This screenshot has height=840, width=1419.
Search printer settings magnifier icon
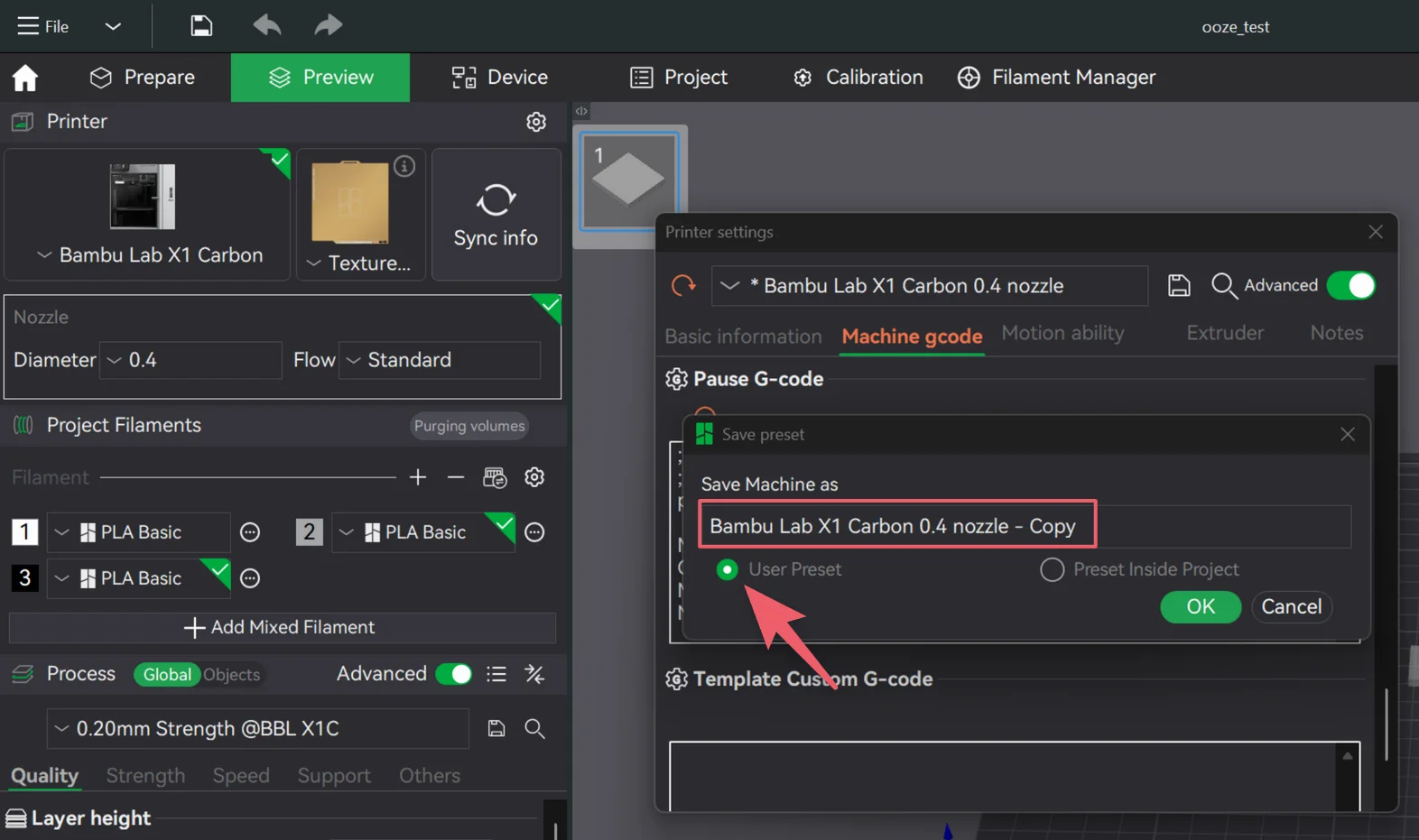1224,286
